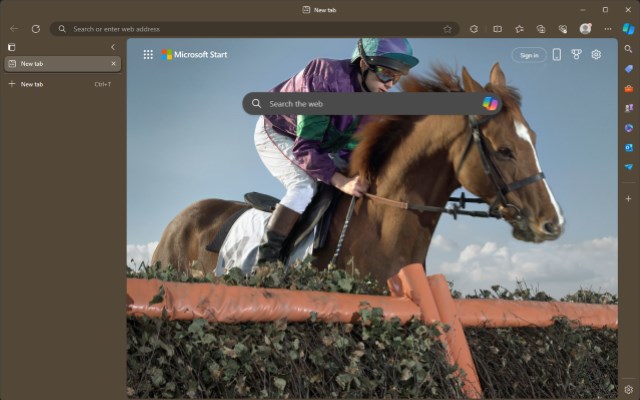This screenshot has width=640, height=400.
Task: Refresh the page using the reload icon
Action: [x=36, y=29]
